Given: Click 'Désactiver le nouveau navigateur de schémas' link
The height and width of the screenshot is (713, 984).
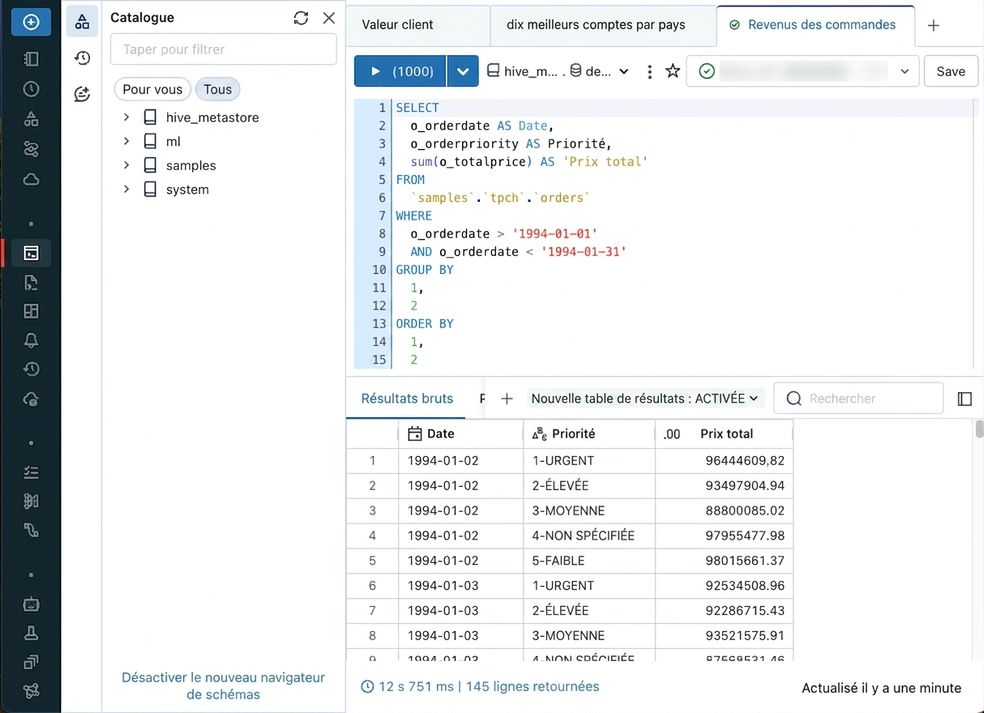Looking at the screenshot, I should [223, 686].
